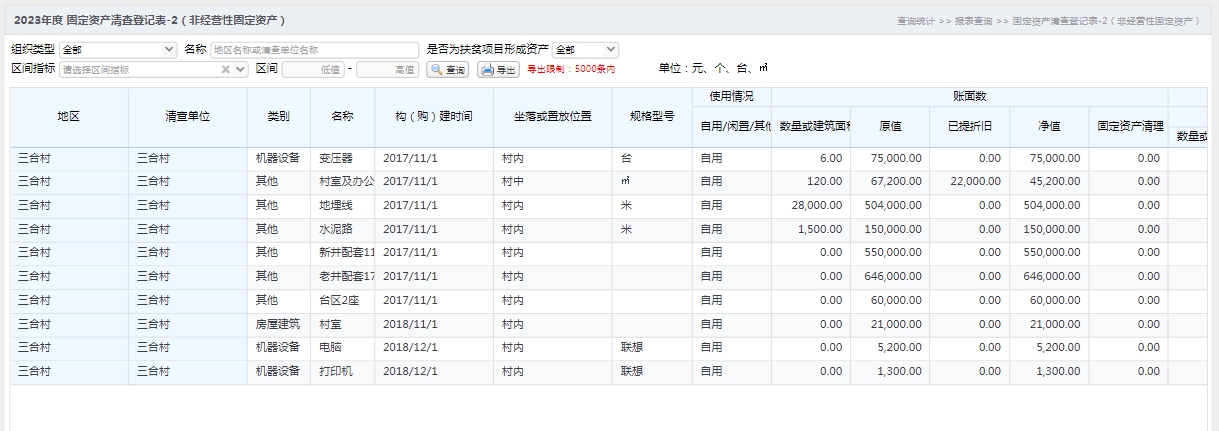Viewport: 1219px width, 431px height.
Task: Click the ㎡ unit cell in 村室及办公 row
Action: click(x=652, y=182)
